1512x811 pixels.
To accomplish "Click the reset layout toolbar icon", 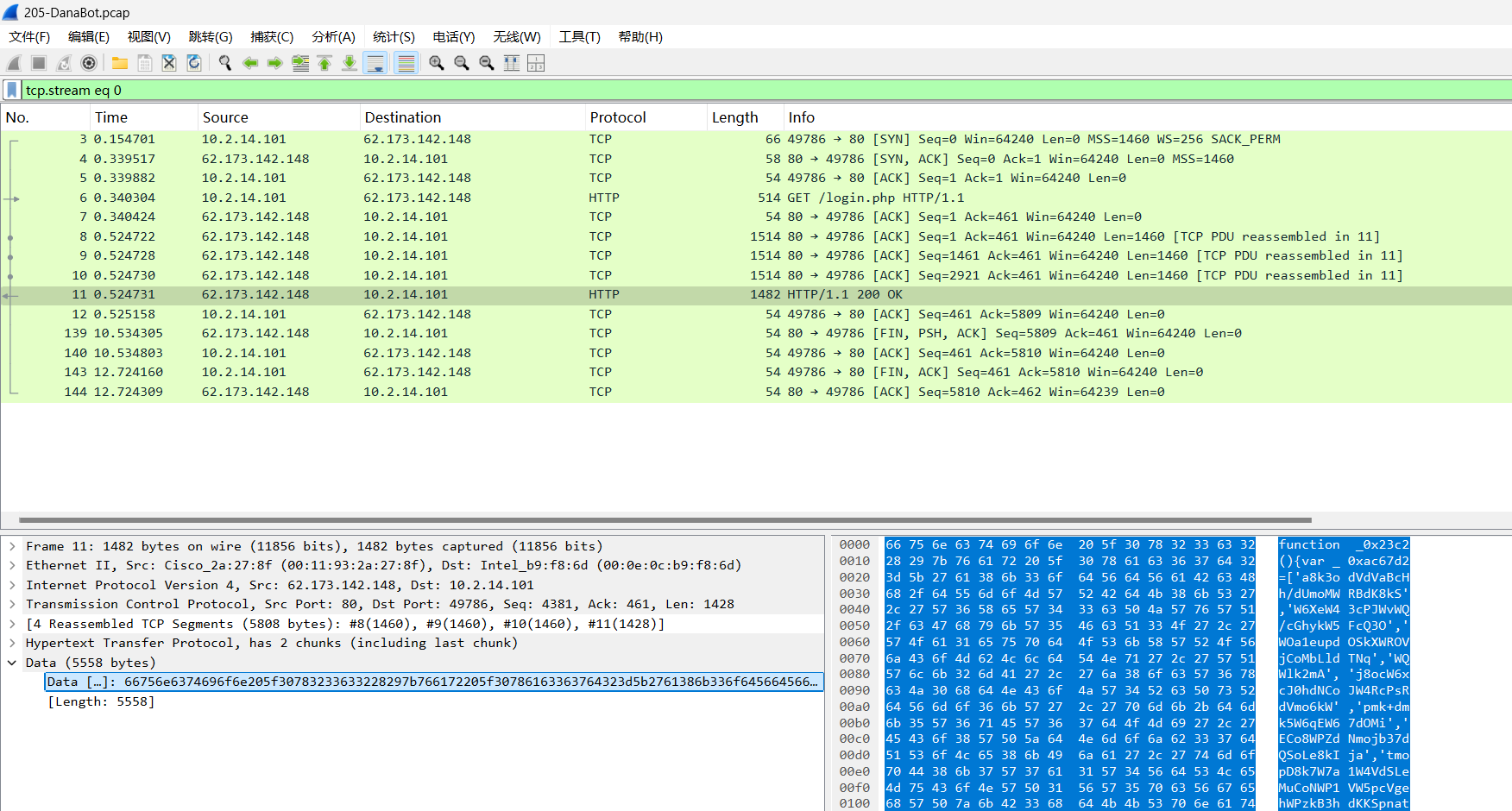I will pyautogui.click(x=536, y=63).
